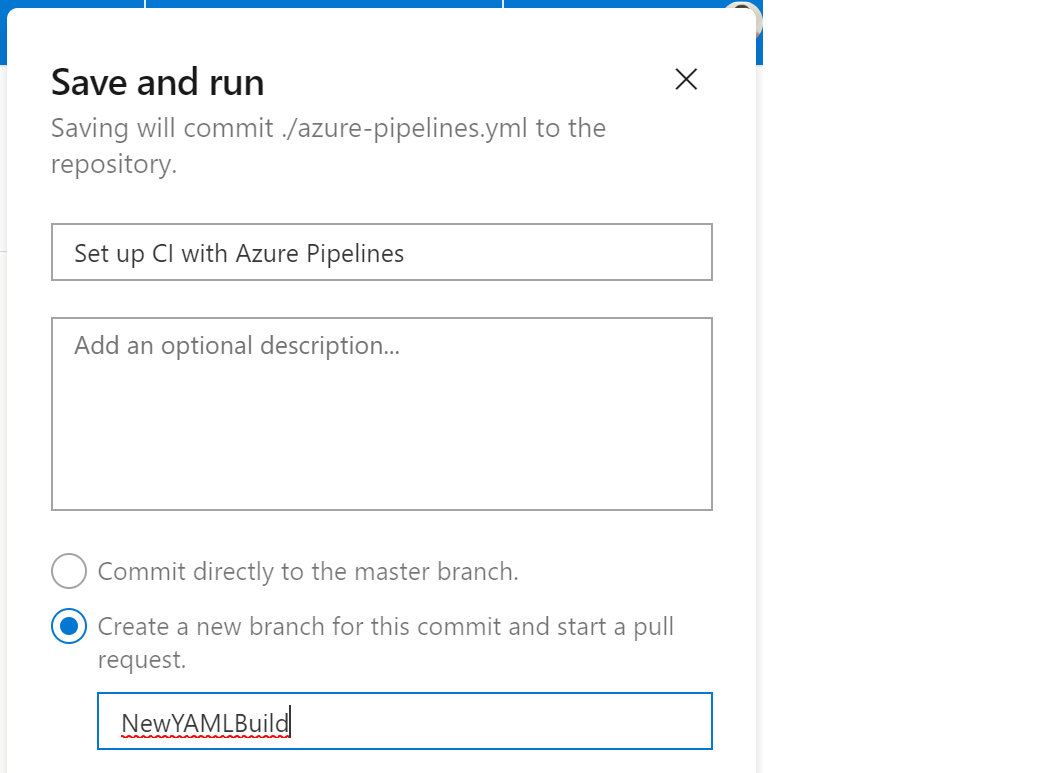Click the word 'Pipelines' in the commit message
The height and width of the screenshot is (773, 1063).
point(354,253)
